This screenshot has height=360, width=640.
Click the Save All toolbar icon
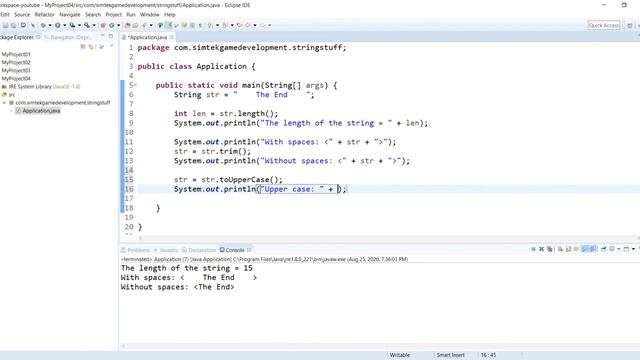coord(13,25)
